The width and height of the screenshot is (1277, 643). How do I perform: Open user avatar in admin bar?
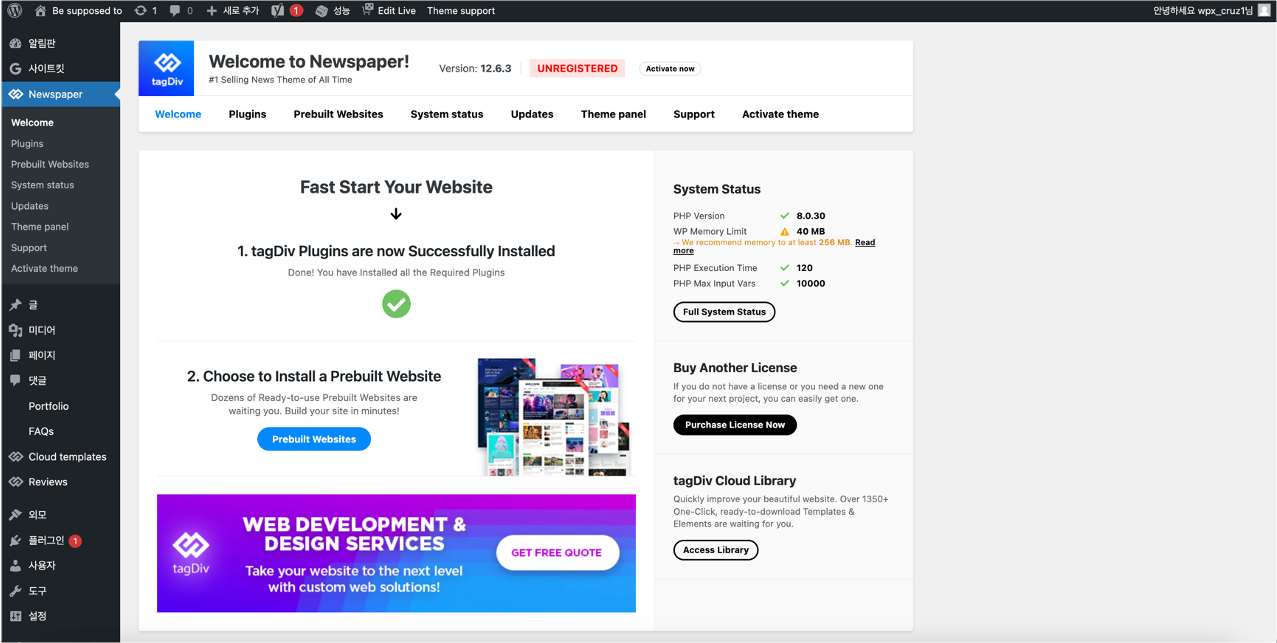pyautogui.click(x=1264, y=10)
